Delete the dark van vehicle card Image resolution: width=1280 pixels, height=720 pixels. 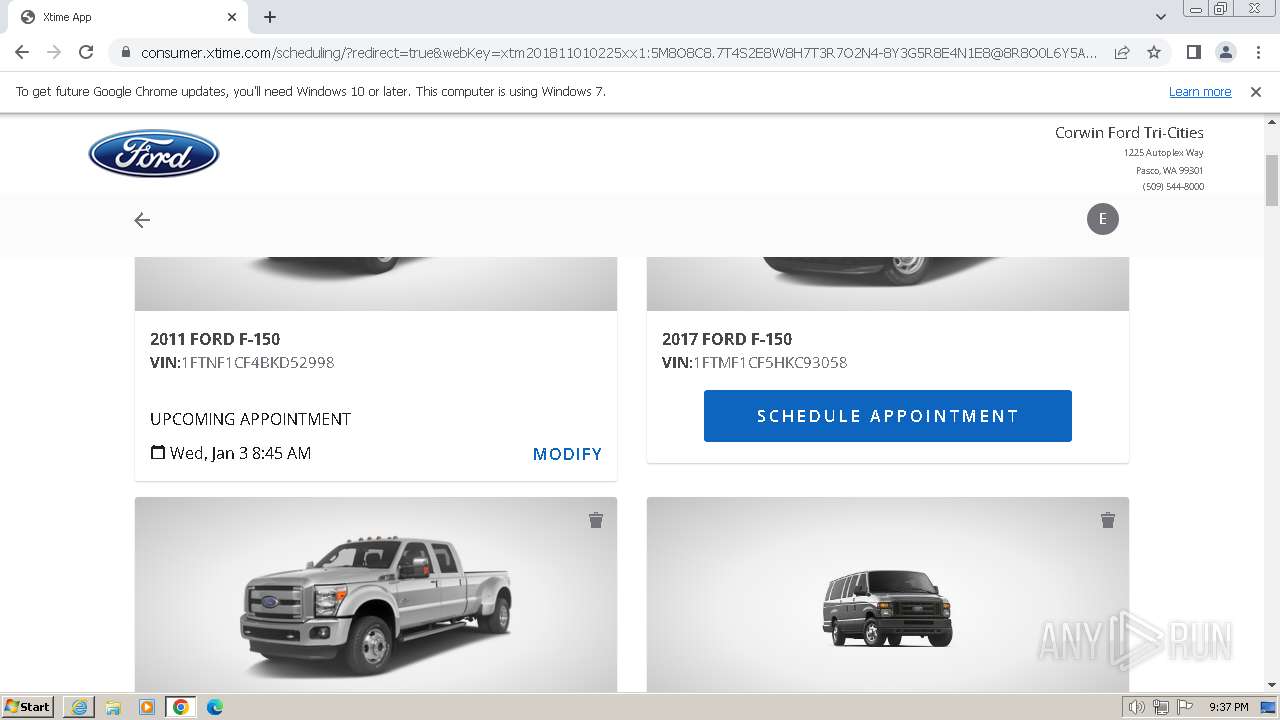click(x=1108, y=520)
